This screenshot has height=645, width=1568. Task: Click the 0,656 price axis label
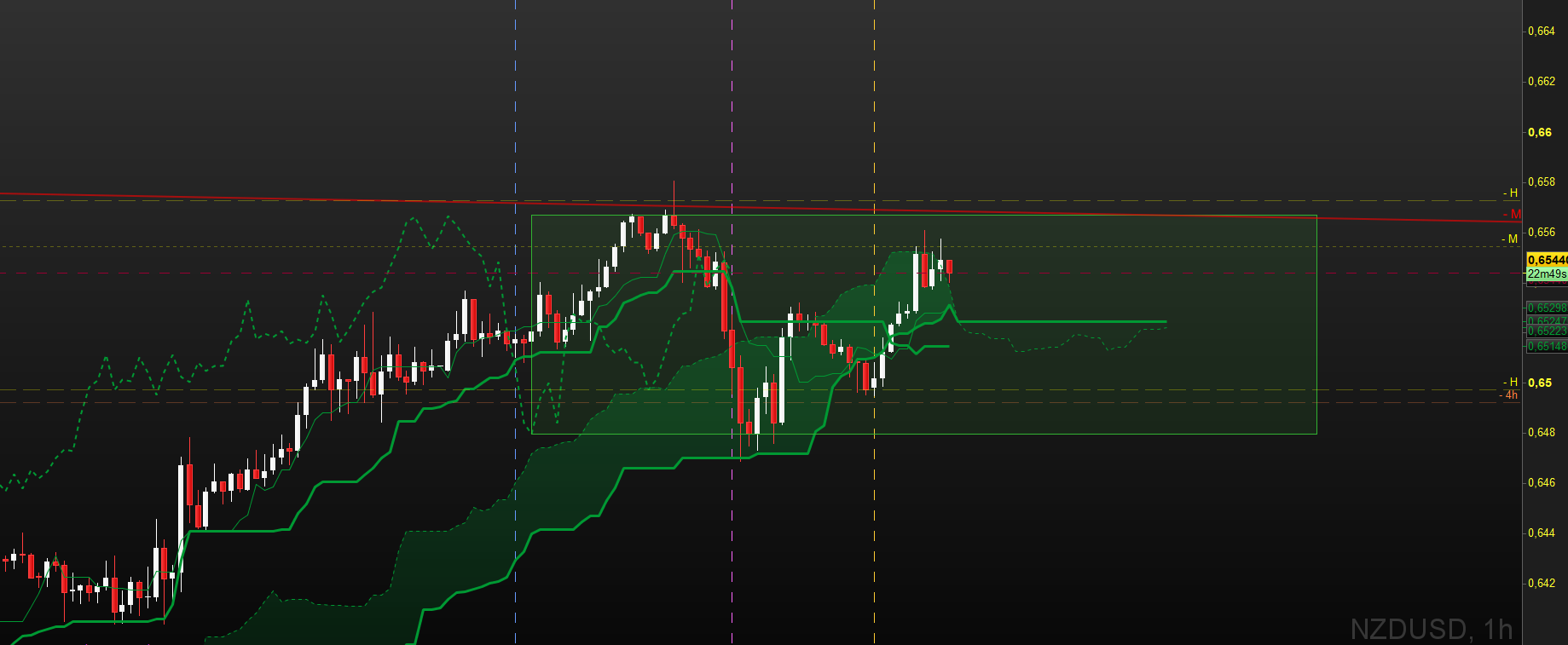pos(1542,232)
